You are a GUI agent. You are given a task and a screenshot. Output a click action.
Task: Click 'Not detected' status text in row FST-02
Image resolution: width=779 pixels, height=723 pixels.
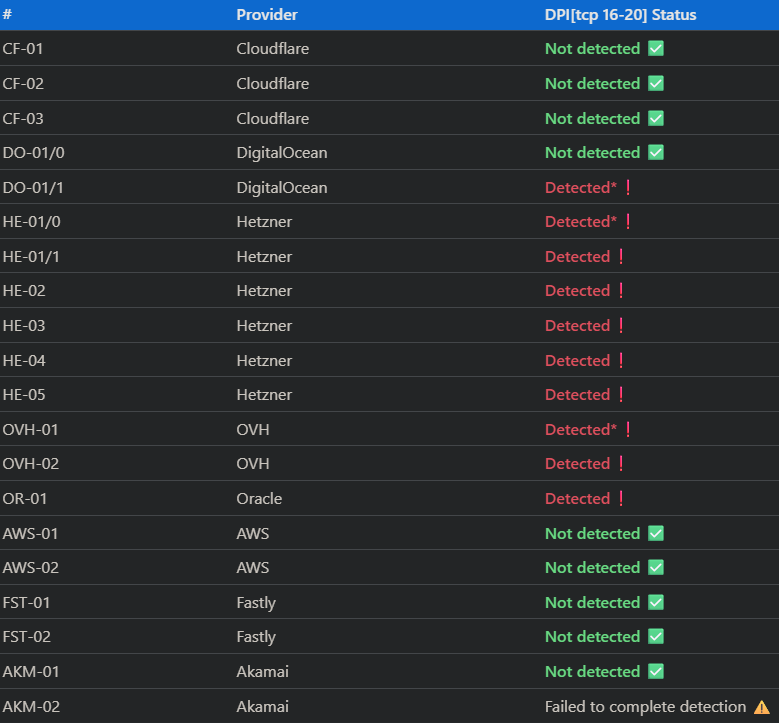click(x=592, y=637)
